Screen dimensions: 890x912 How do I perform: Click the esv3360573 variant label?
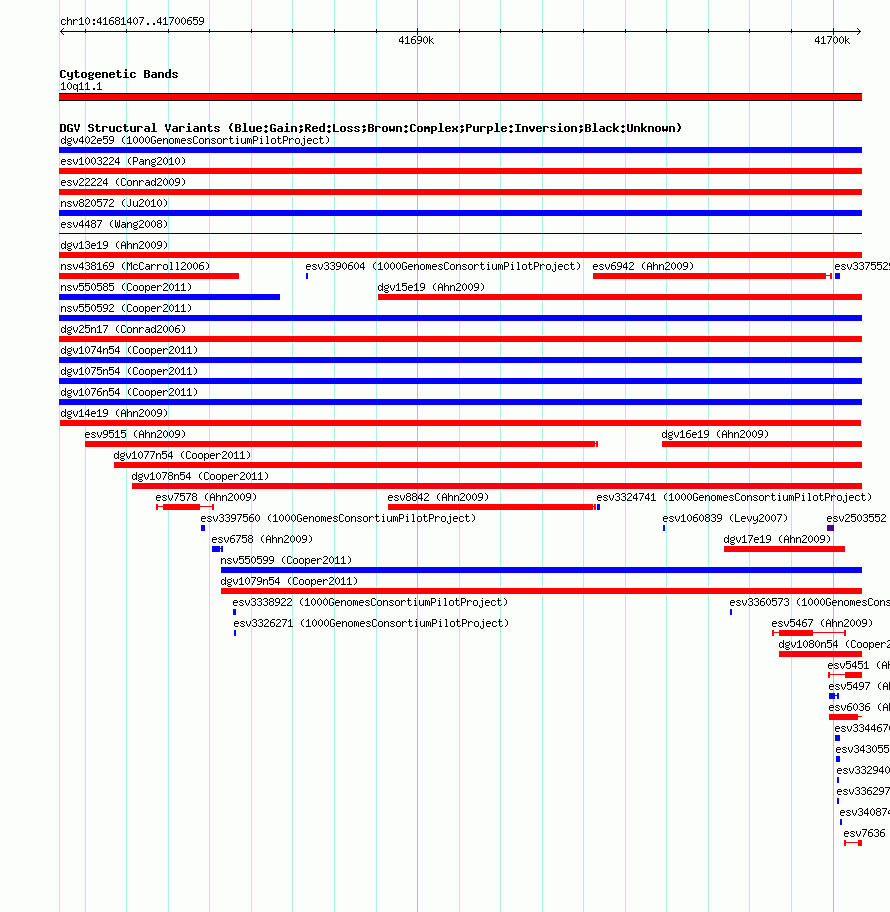(x=810, y=602)
